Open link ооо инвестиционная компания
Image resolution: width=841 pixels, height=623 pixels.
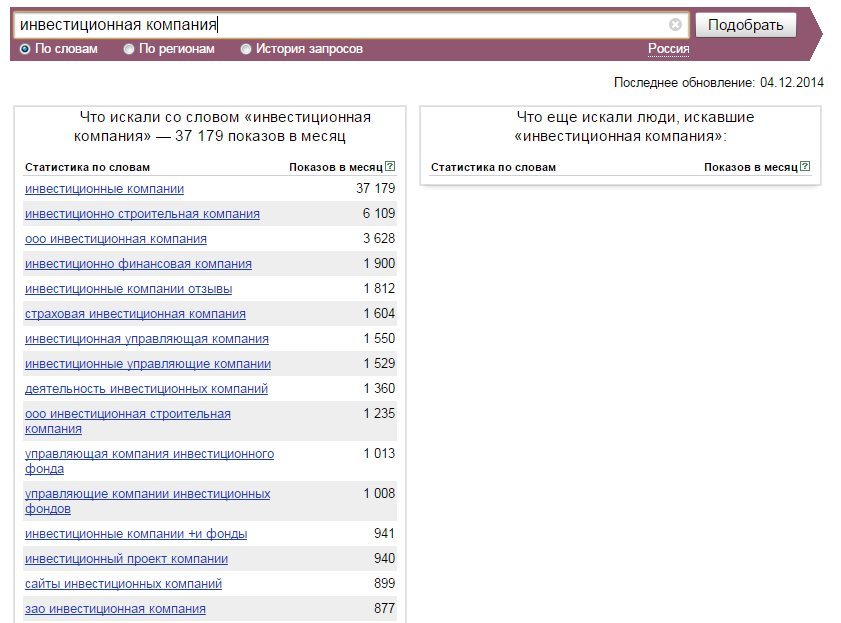pyautogui.click(x=116, y=239)
